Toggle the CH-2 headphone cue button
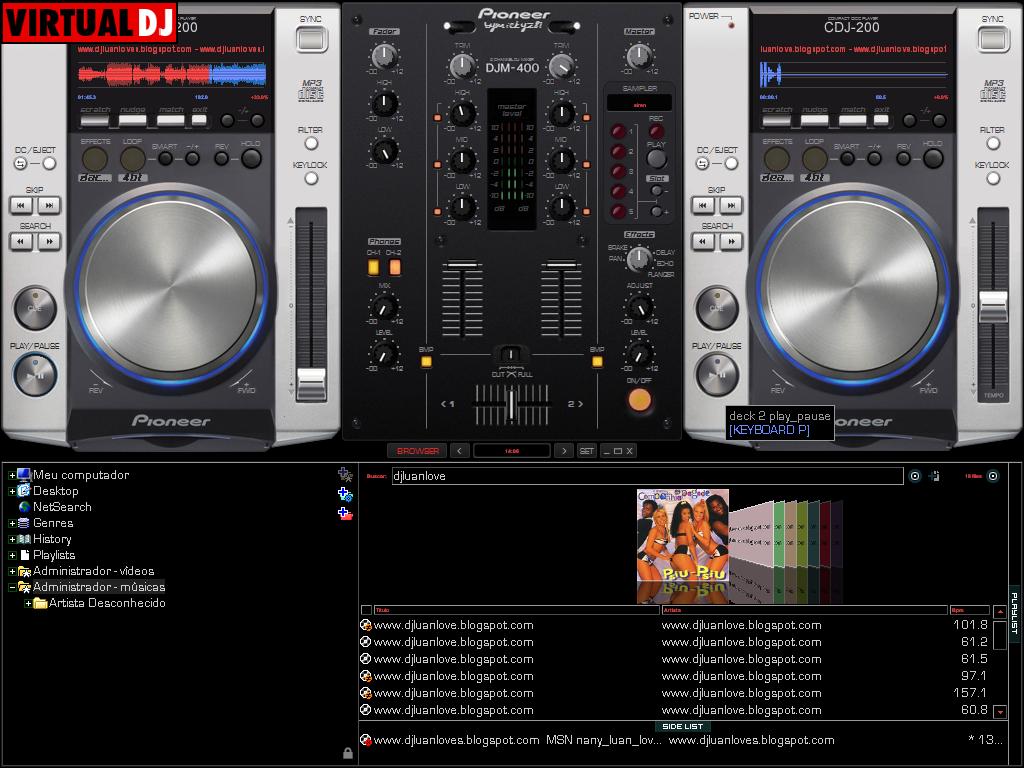 (395, 266)
